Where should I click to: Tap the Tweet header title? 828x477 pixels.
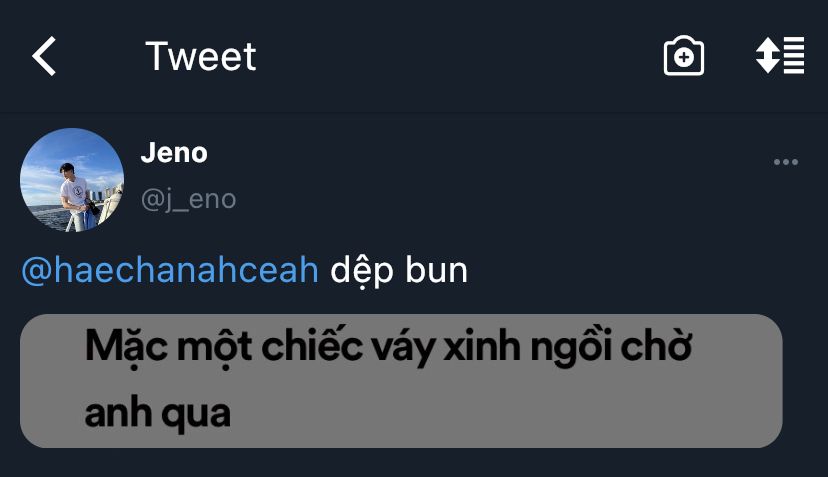201,57
